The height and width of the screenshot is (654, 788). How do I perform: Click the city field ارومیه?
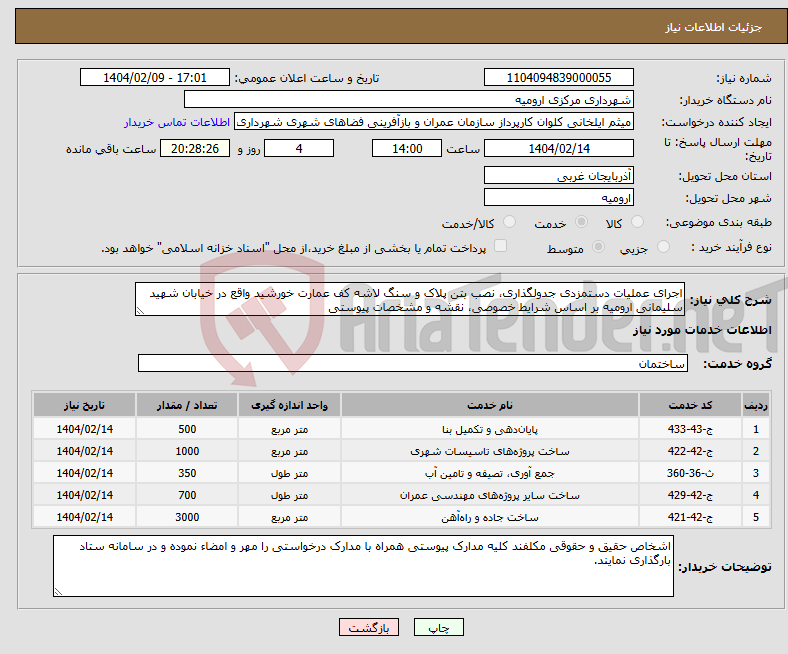click(x=558, y=198)
